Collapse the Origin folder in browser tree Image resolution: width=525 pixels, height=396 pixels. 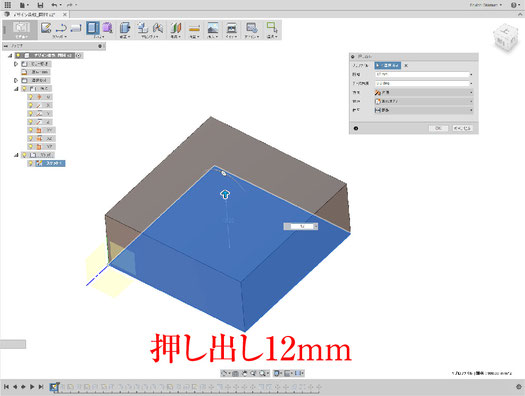[16, 89]
